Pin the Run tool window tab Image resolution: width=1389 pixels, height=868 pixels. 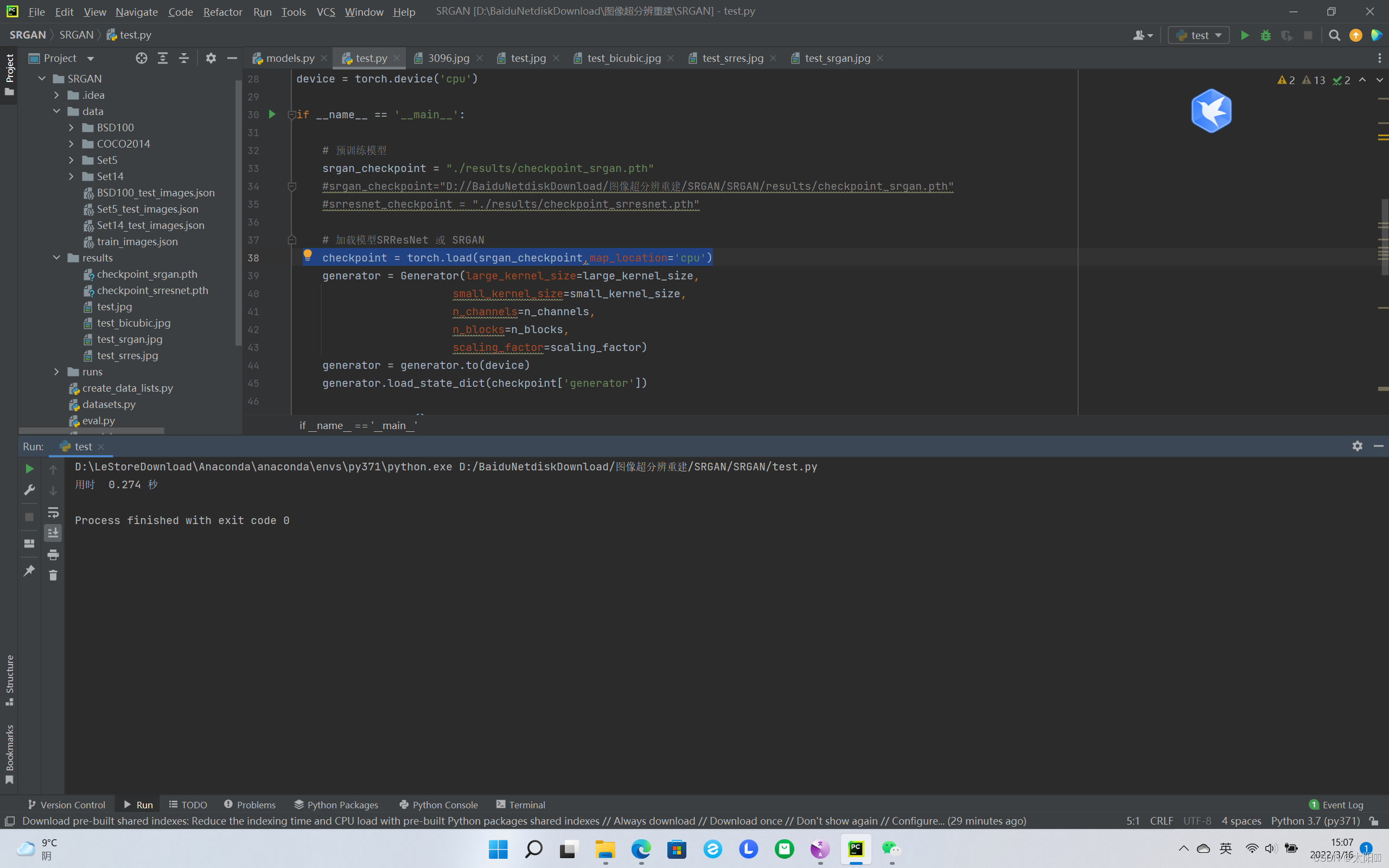(29, 571)
